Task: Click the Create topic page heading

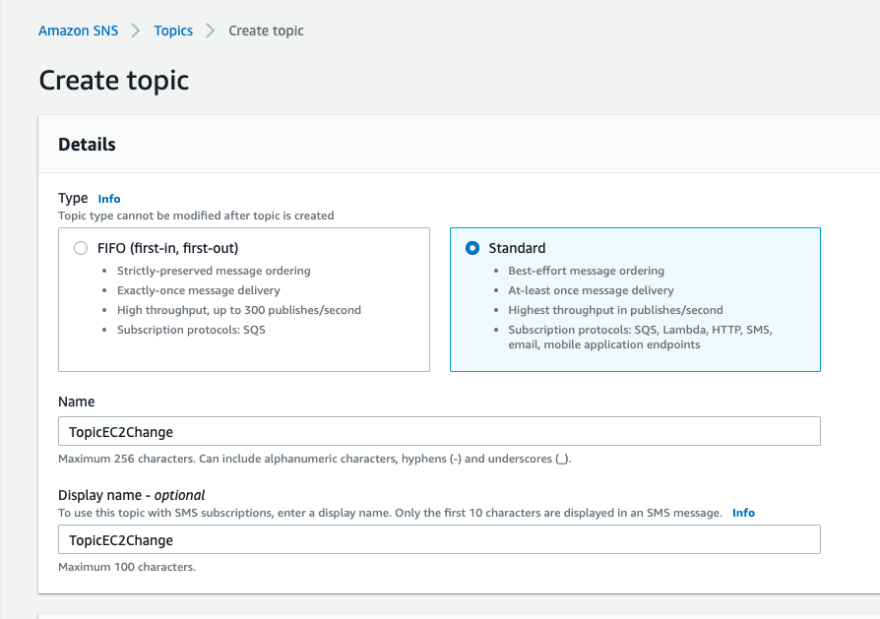Action: click(114, 80)
